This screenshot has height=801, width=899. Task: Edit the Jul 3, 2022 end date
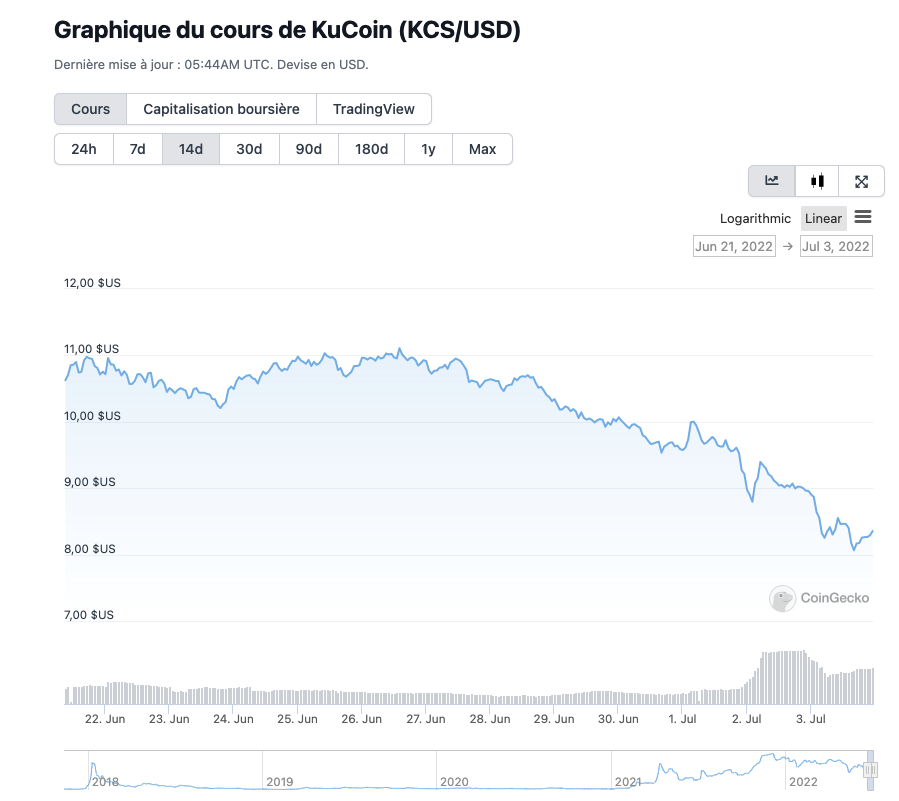click(x=836, y=246)
